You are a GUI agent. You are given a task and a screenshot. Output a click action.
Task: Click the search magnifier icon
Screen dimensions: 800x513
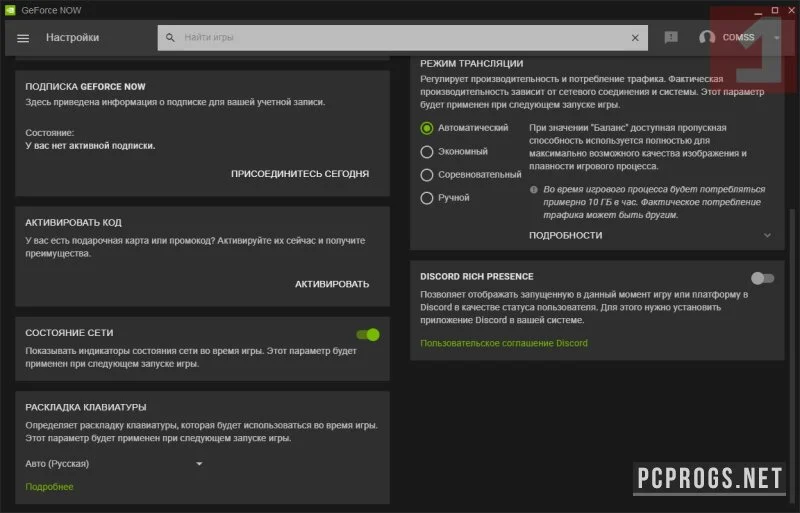pos(170,38)
